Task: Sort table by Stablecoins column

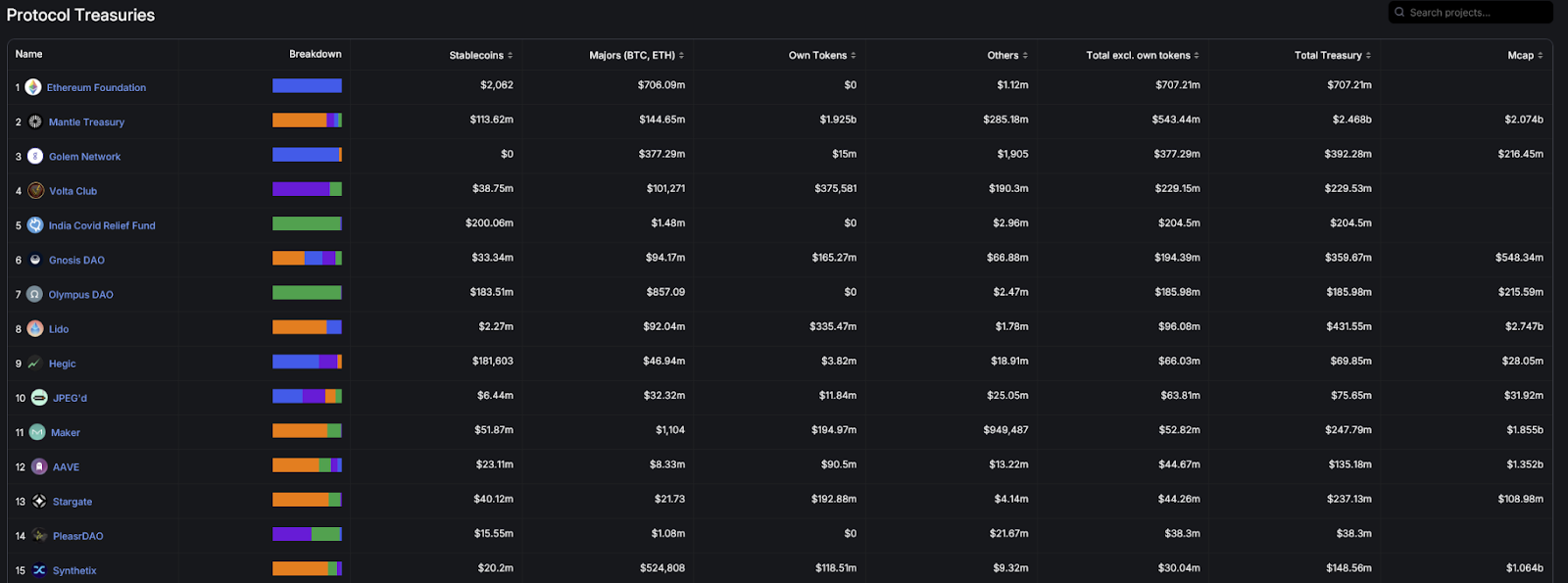Action: (x=481, y=55)
